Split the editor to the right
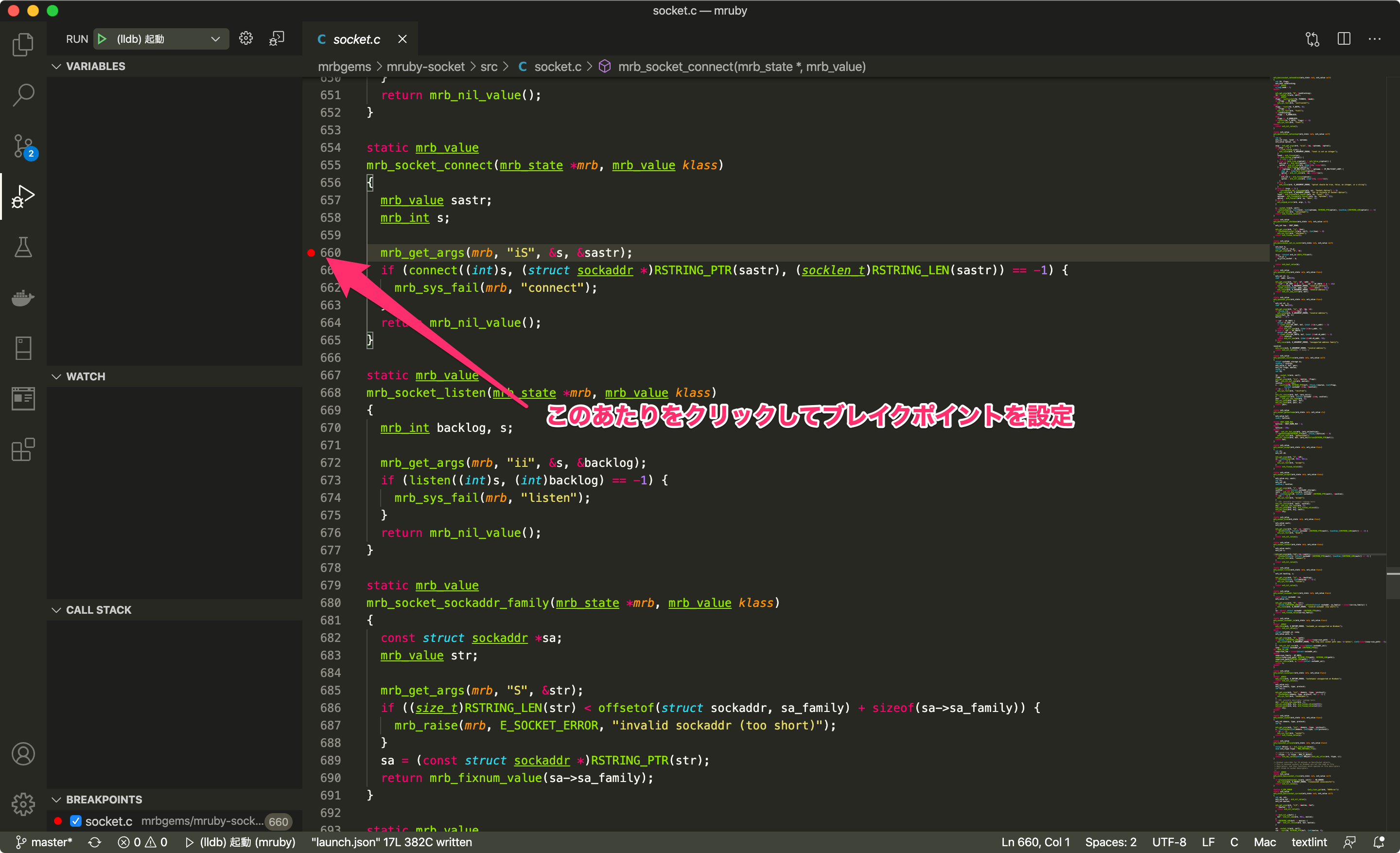Screen dimensions: 1400x853 1344,38
